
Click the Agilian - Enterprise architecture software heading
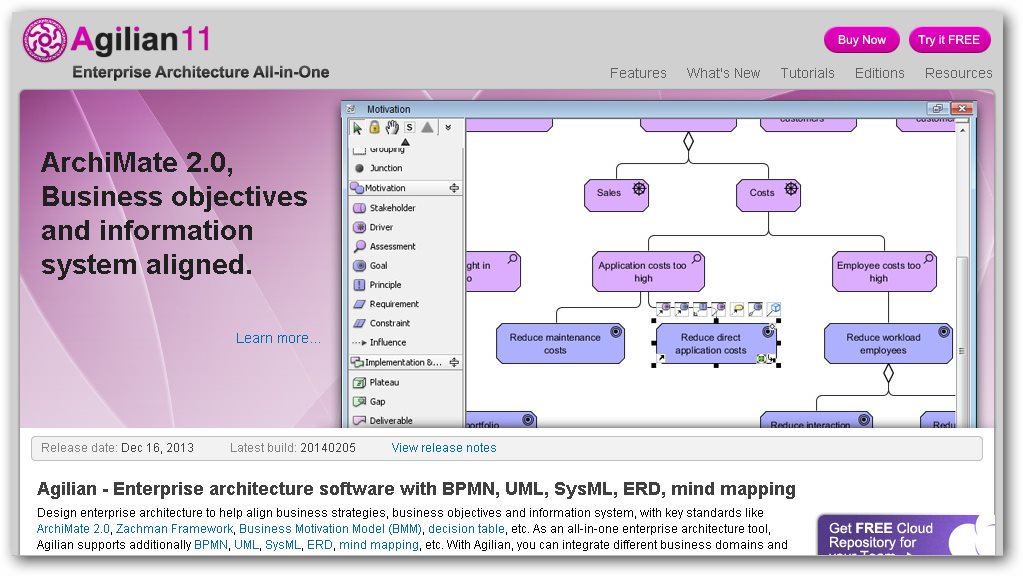tap(416, 489)
